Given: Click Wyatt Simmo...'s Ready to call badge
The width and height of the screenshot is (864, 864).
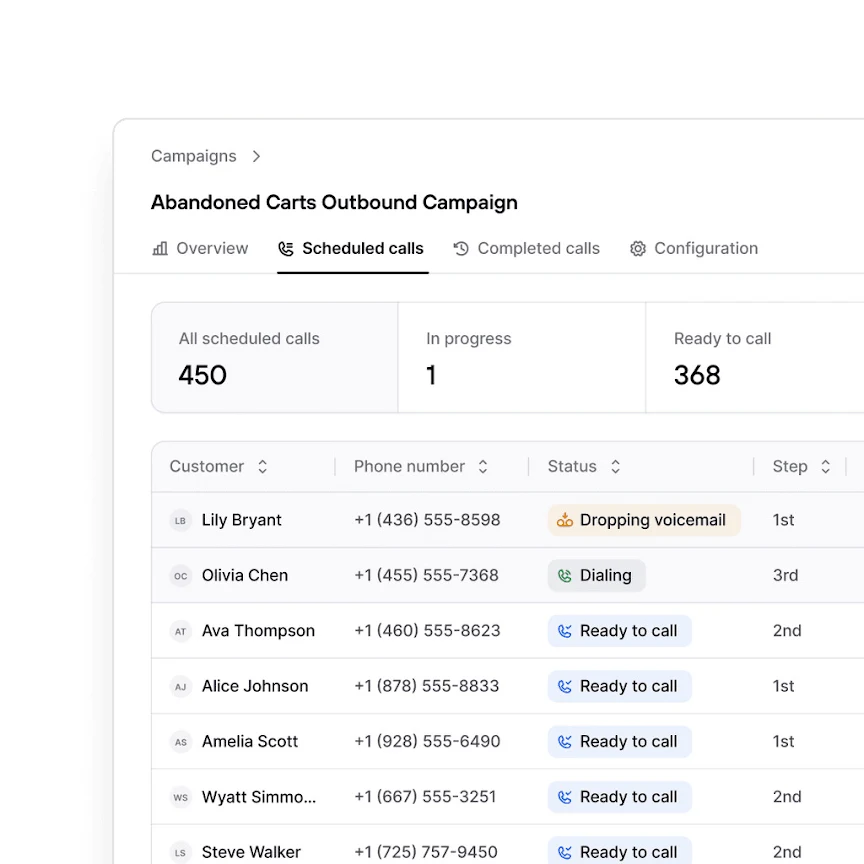Looking at the screenshot, I should tap(619, 797).
